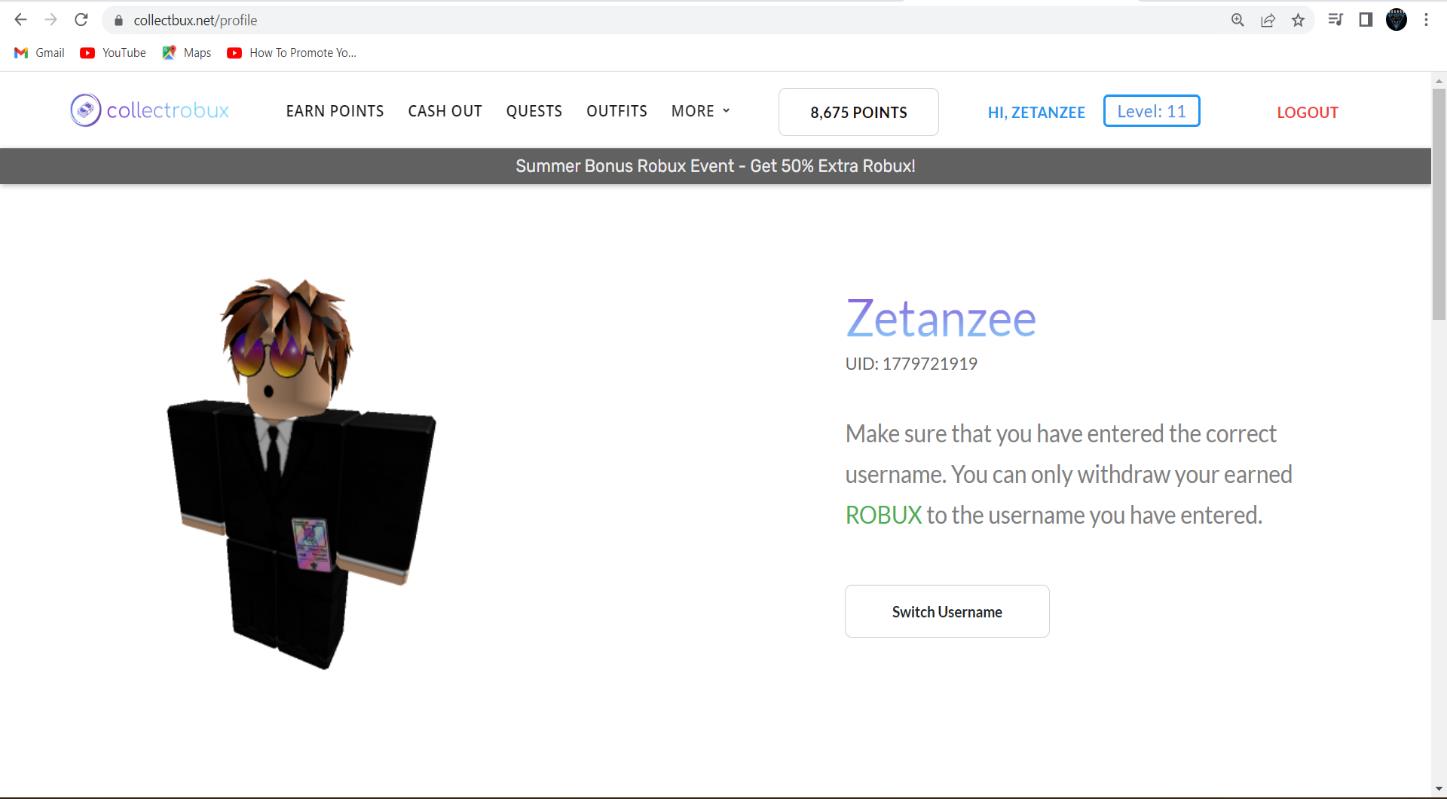Viewport: 1447px width, 799px height.
Task: Open the Maps bookmark
Action: coord(187,53)
